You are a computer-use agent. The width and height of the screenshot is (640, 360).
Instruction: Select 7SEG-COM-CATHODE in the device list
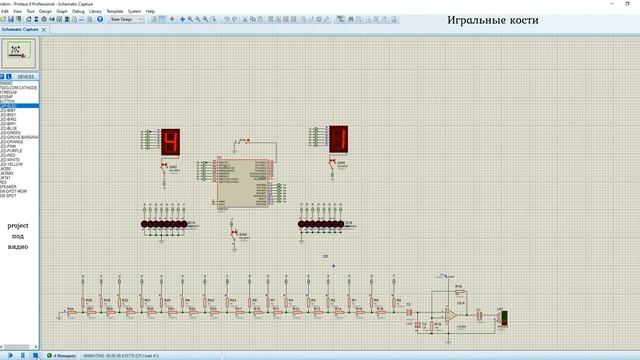pyautogui.click(x=19, y=88)
